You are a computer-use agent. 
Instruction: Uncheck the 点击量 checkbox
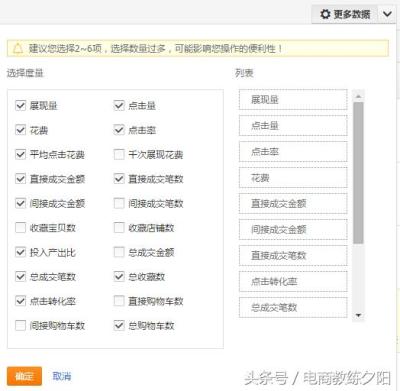click(x=119, y=106)
